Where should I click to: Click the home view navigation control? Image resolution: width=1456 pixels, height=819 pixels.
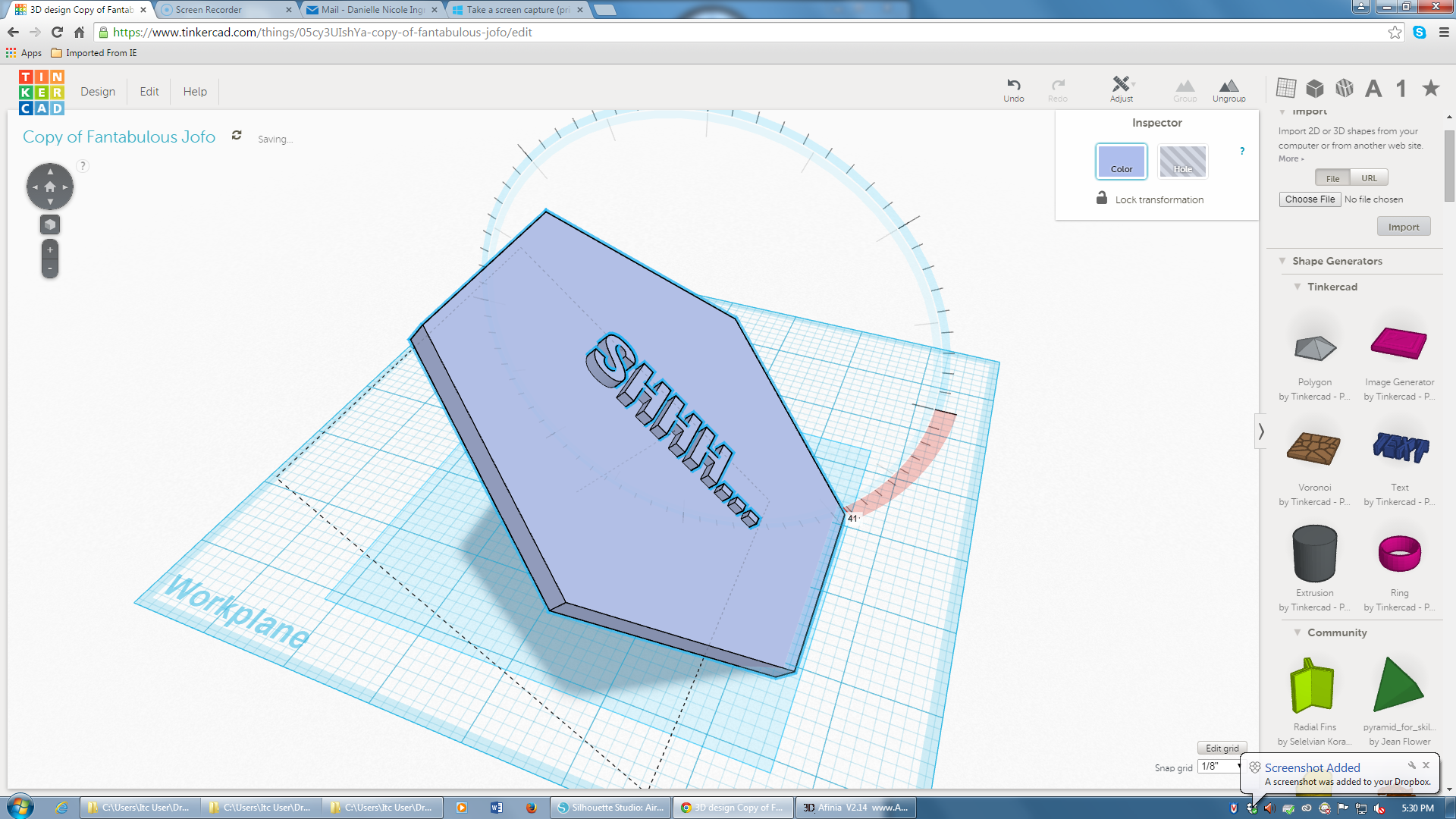pos(50,187)
